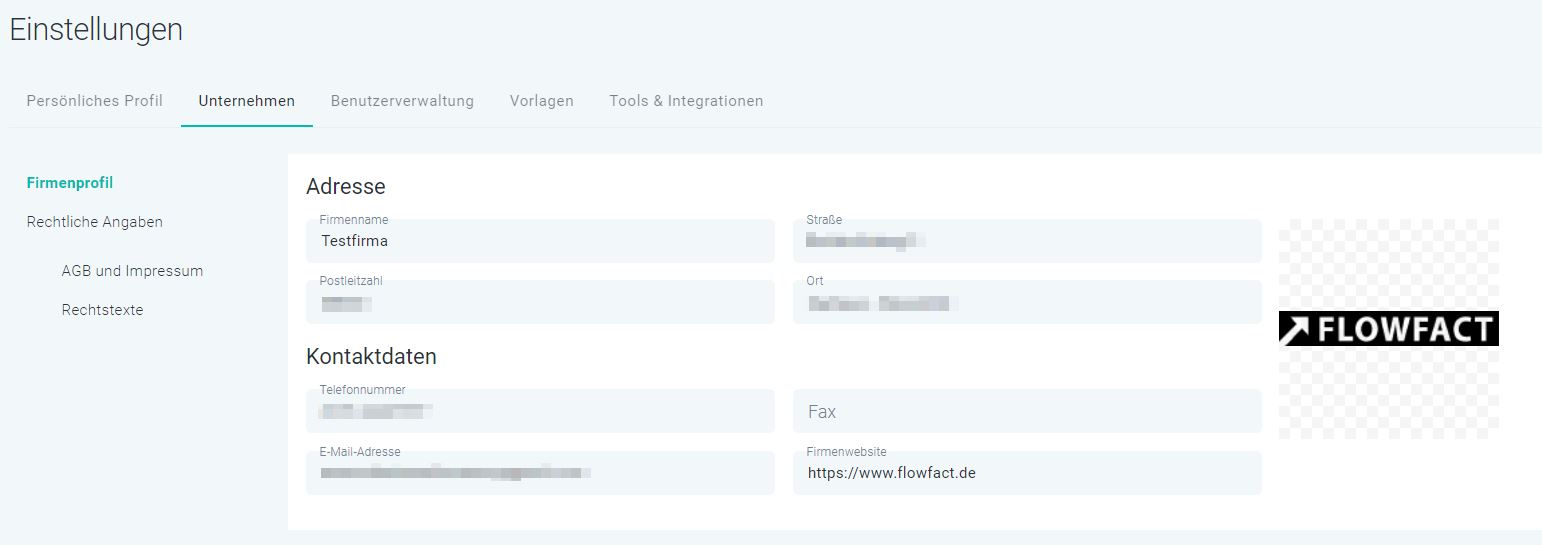
Task: Select the Unternehmen tab
Action: (x=246, y=101)
